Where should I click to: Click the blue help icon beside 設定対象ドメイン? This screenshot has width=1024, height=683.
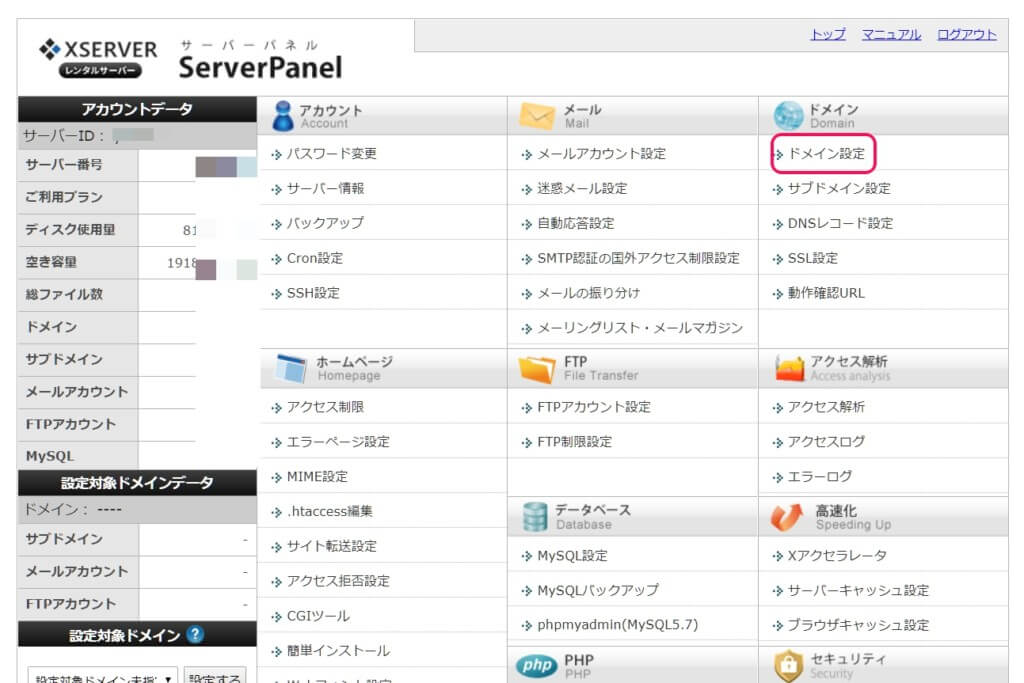pyautogui.click(x=196, y=635)
